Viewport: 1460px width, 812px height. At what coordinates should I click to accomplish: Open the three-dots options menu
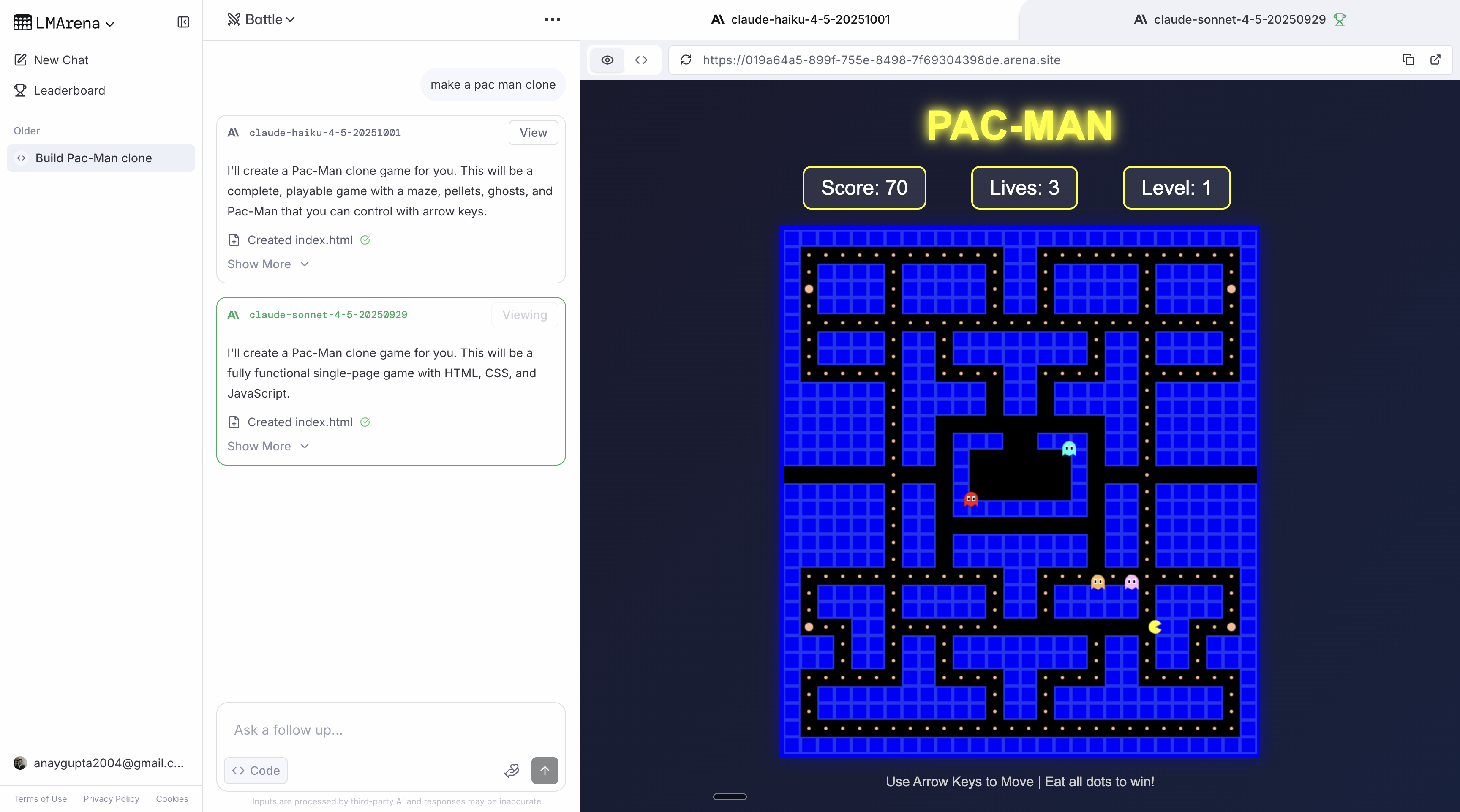(552, 20)
